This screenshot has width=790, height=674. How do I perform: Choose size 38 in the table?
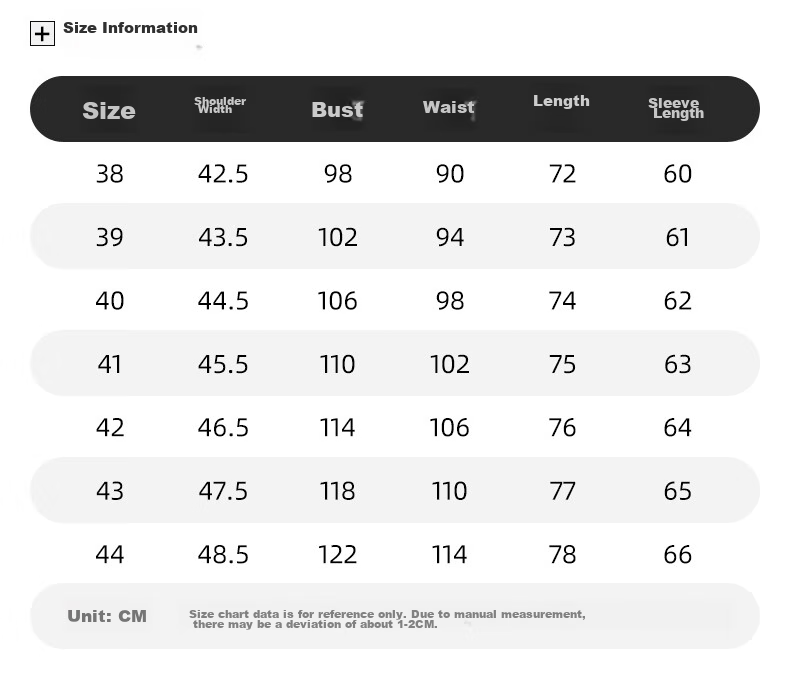click(x=110, y=174)
